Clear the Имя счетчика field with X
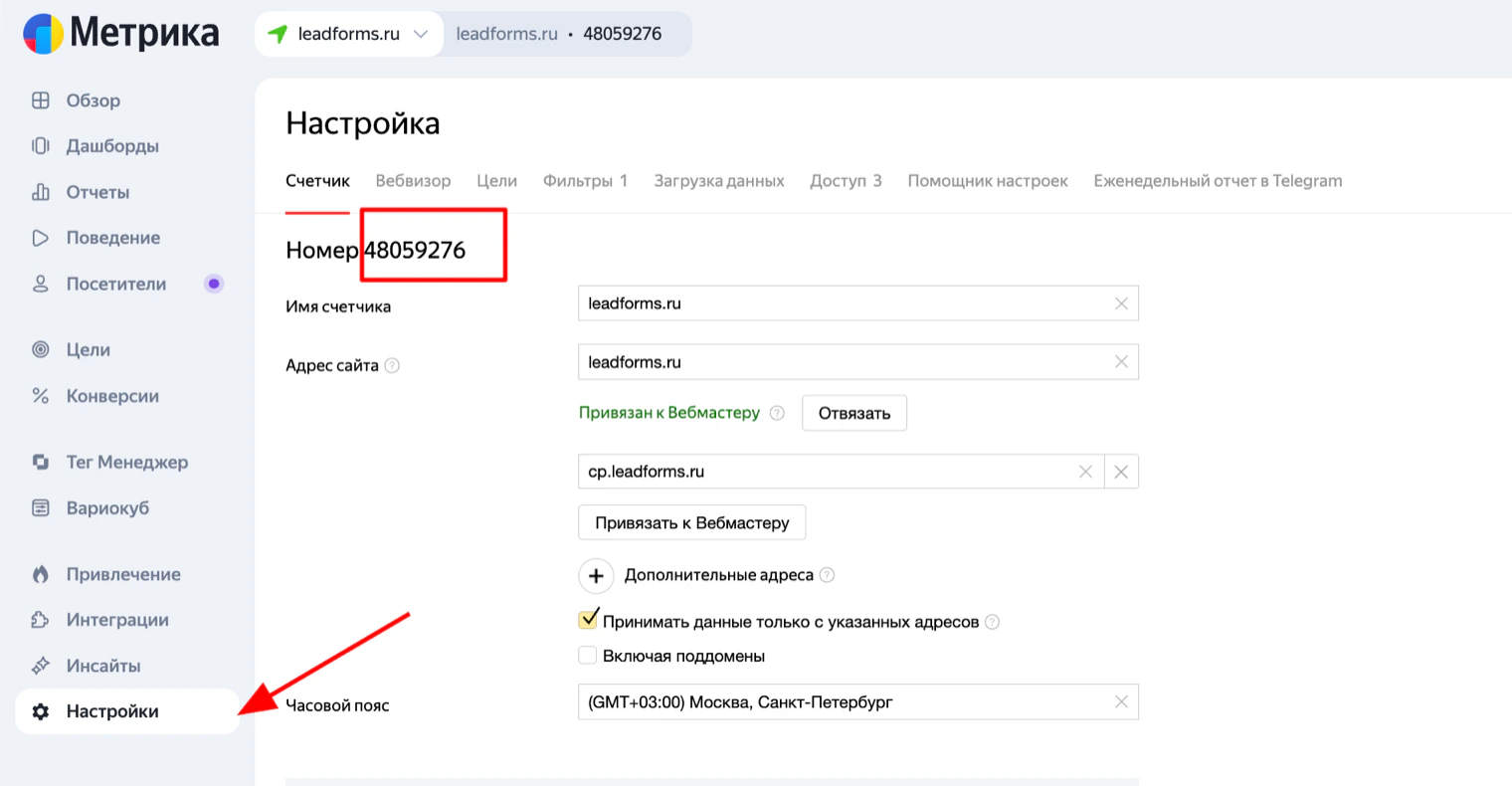Screen dimensions: 1512x786 pos(1121,303)
